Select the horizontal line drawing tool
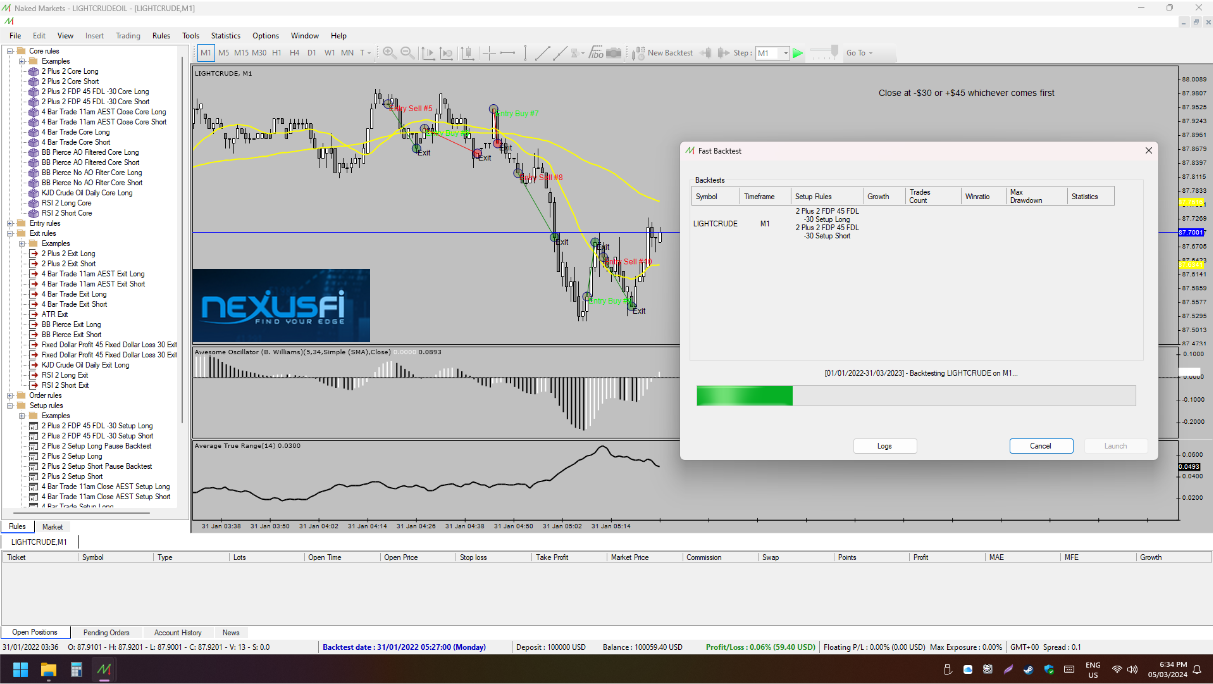This screenshot has height=684, width=1213. pos(507,52)
